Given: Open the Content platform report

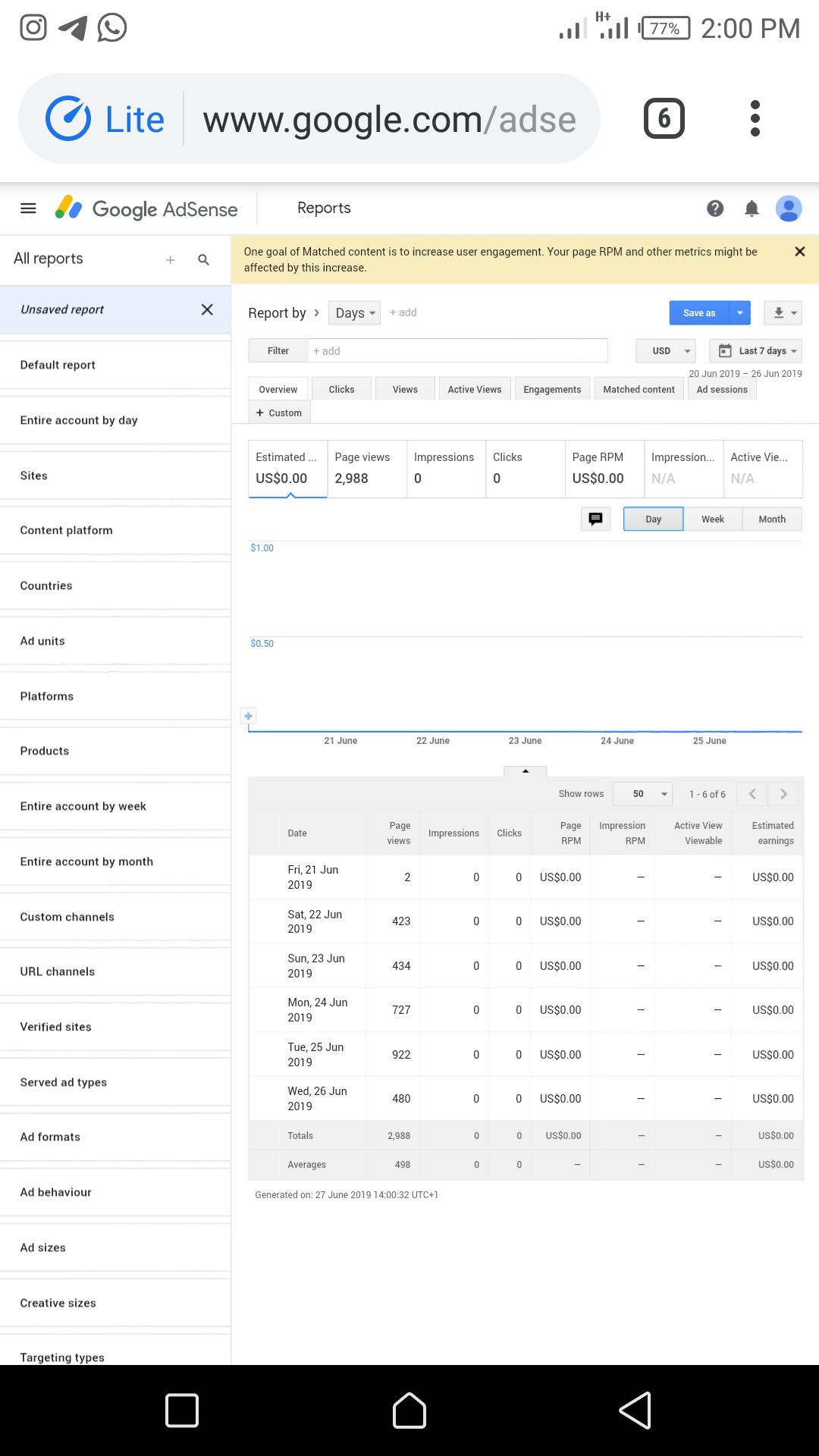Looking at the screenshot, I should pos(115,530).
